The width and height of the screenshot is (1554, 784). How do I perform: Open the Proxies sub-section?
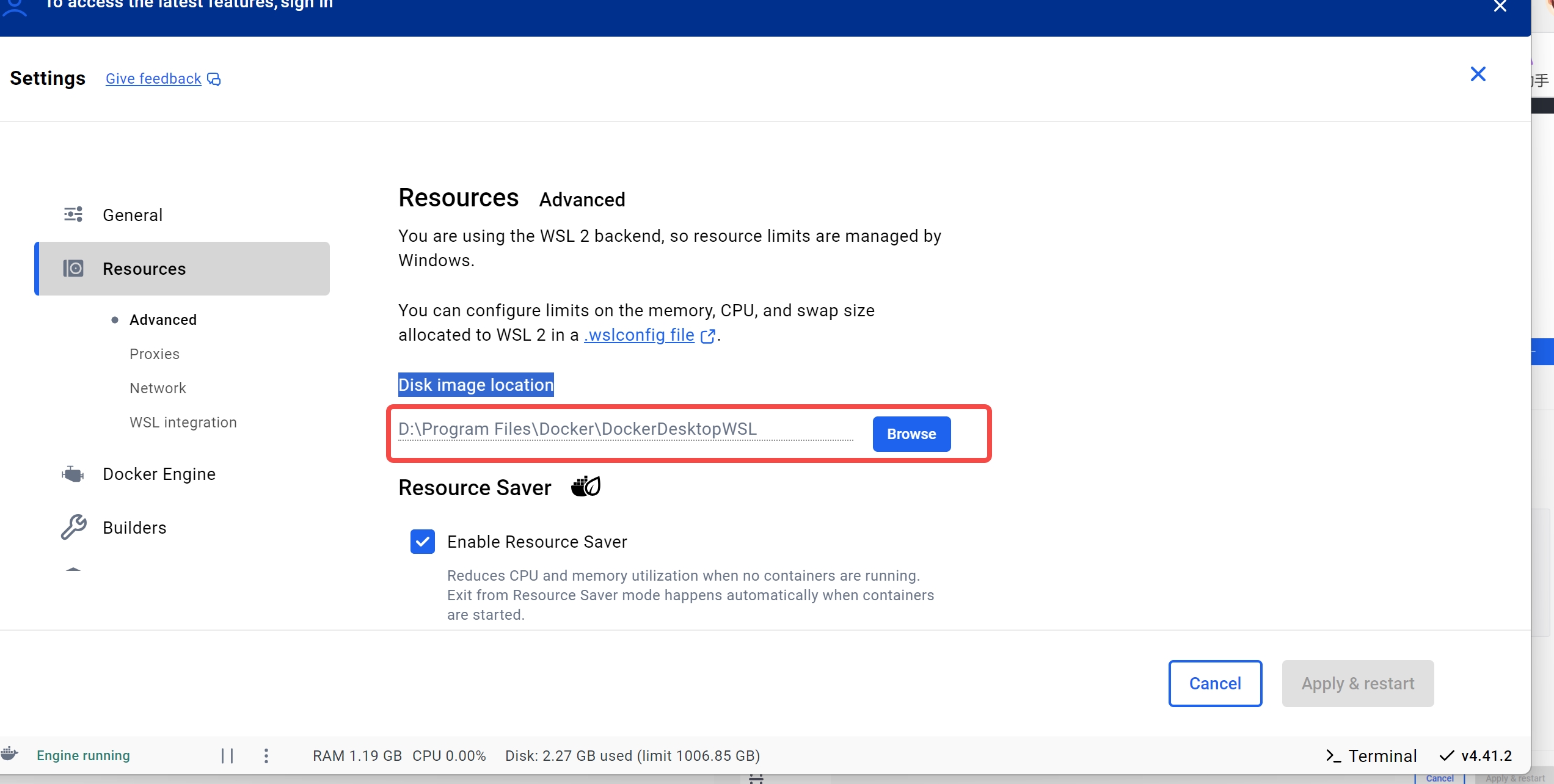(x=154, y=354)
